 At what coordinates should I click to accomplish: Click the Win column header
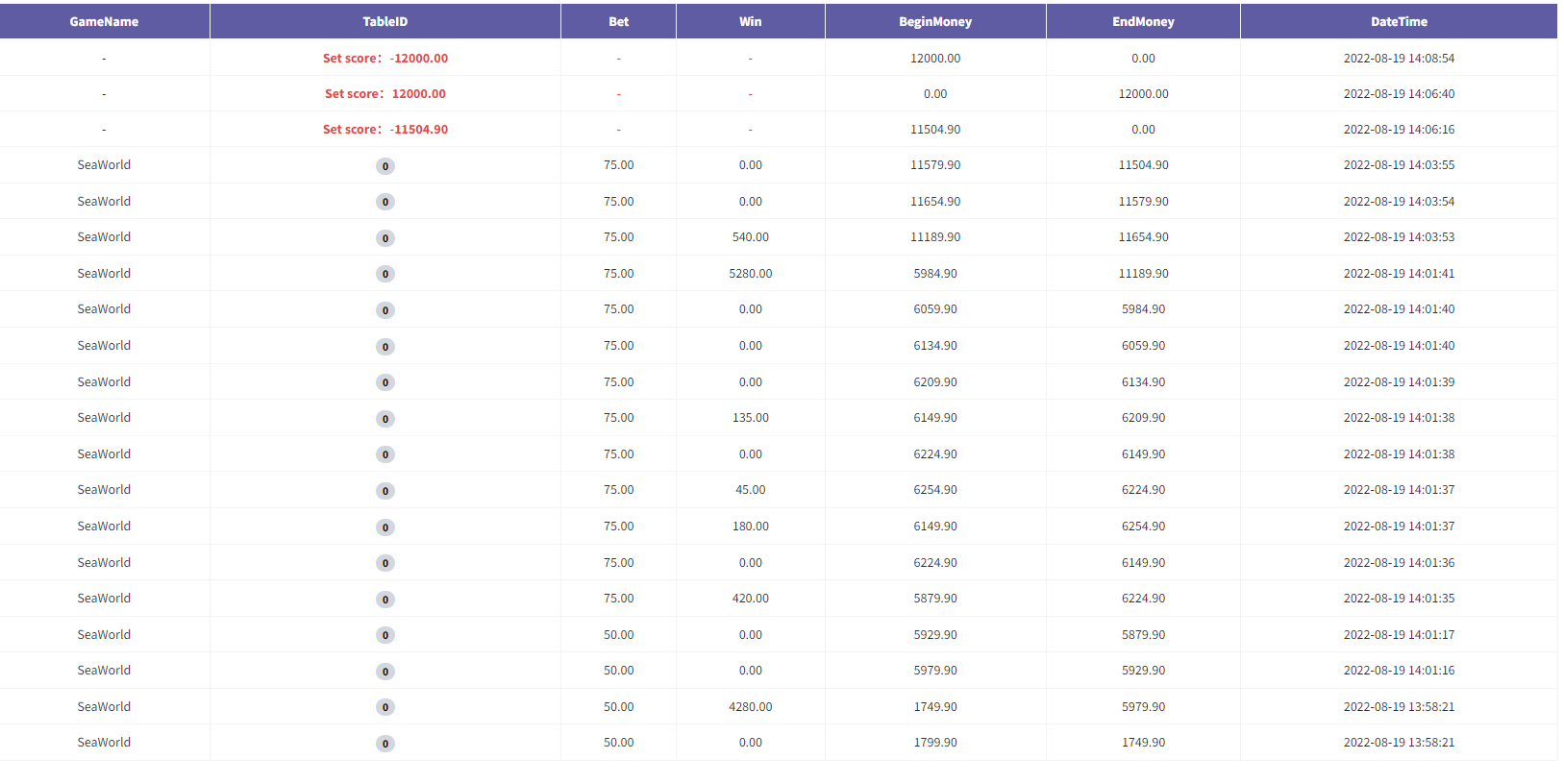[x=750, y=21]
